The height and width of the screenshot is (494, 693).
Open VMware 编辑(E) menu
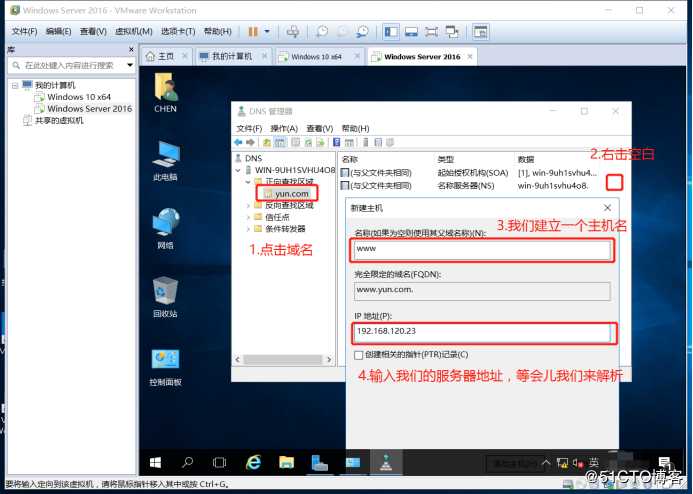point(58,31)
